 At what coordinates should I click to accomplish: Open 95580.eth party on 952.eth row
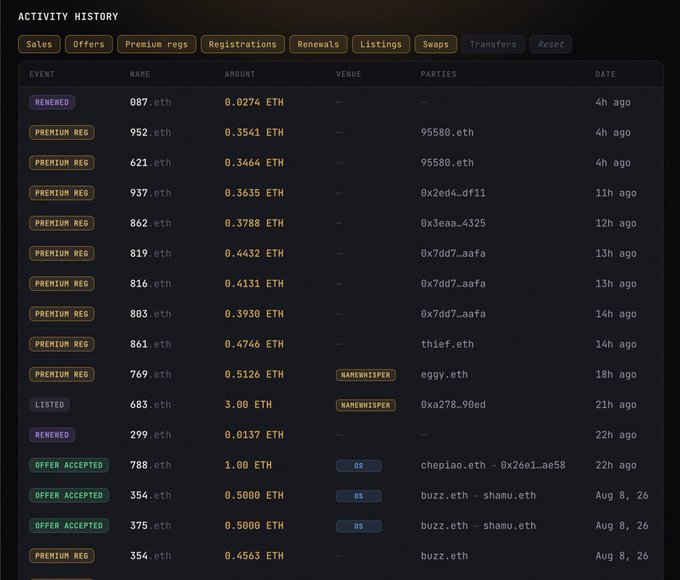coord(447,132)
